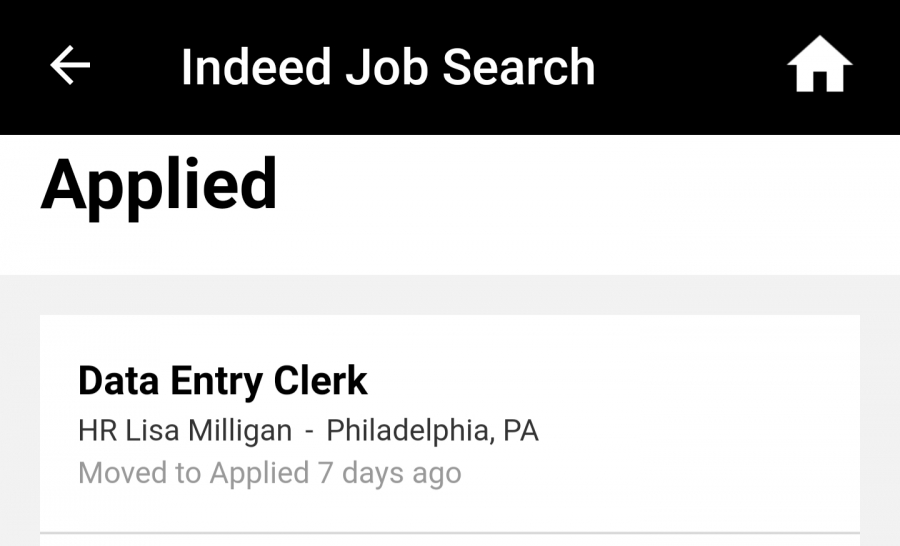Tap the back arrow icon
The height and width of the screenshot is (546, 900).
tap(70, 65)
